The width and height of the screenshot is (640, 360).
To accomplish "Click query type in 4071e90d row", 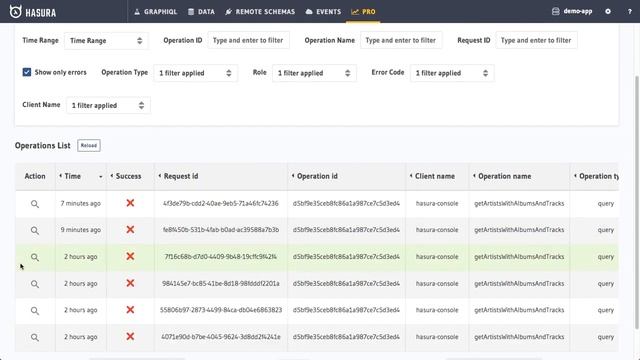I will 606,337.
